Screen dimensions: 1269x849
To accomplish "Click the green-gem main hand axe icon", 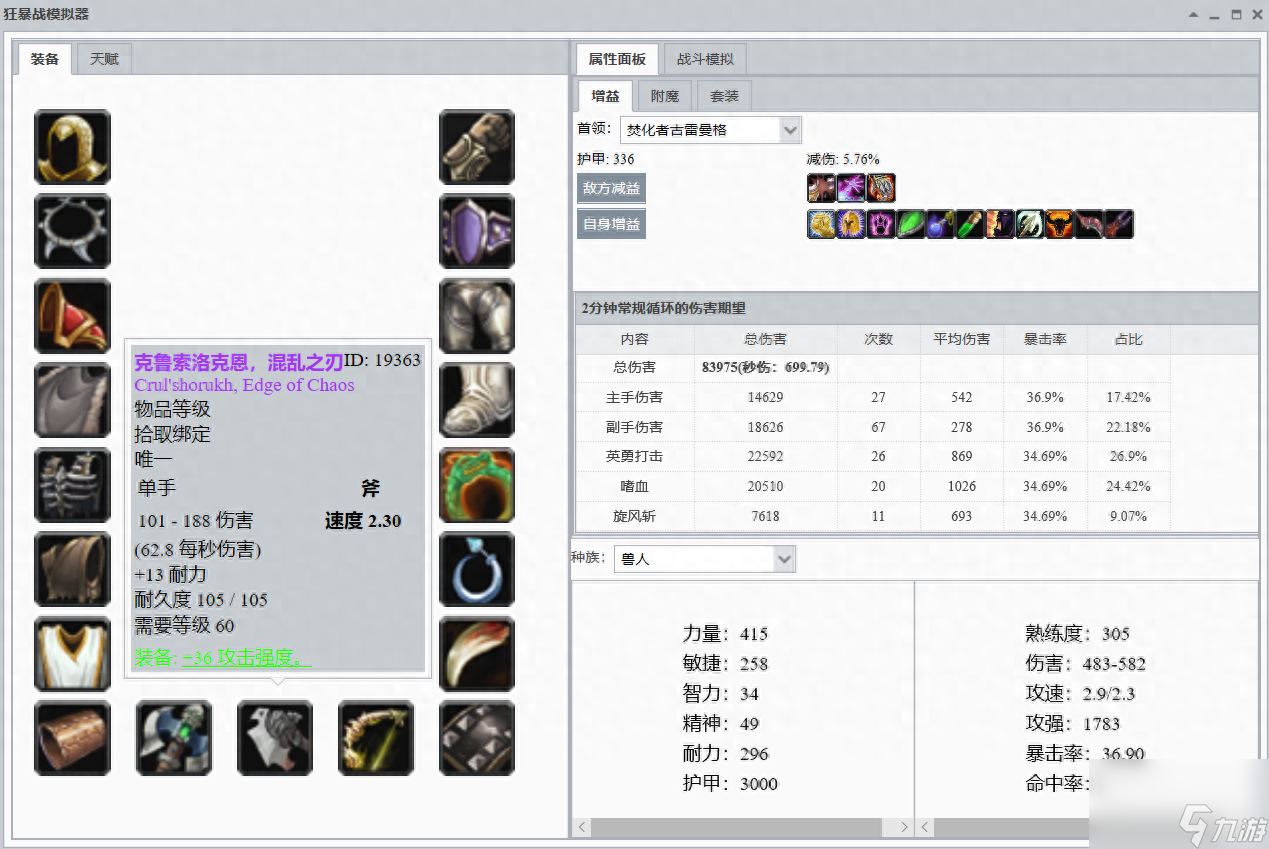I will click(x=174, y=738).
